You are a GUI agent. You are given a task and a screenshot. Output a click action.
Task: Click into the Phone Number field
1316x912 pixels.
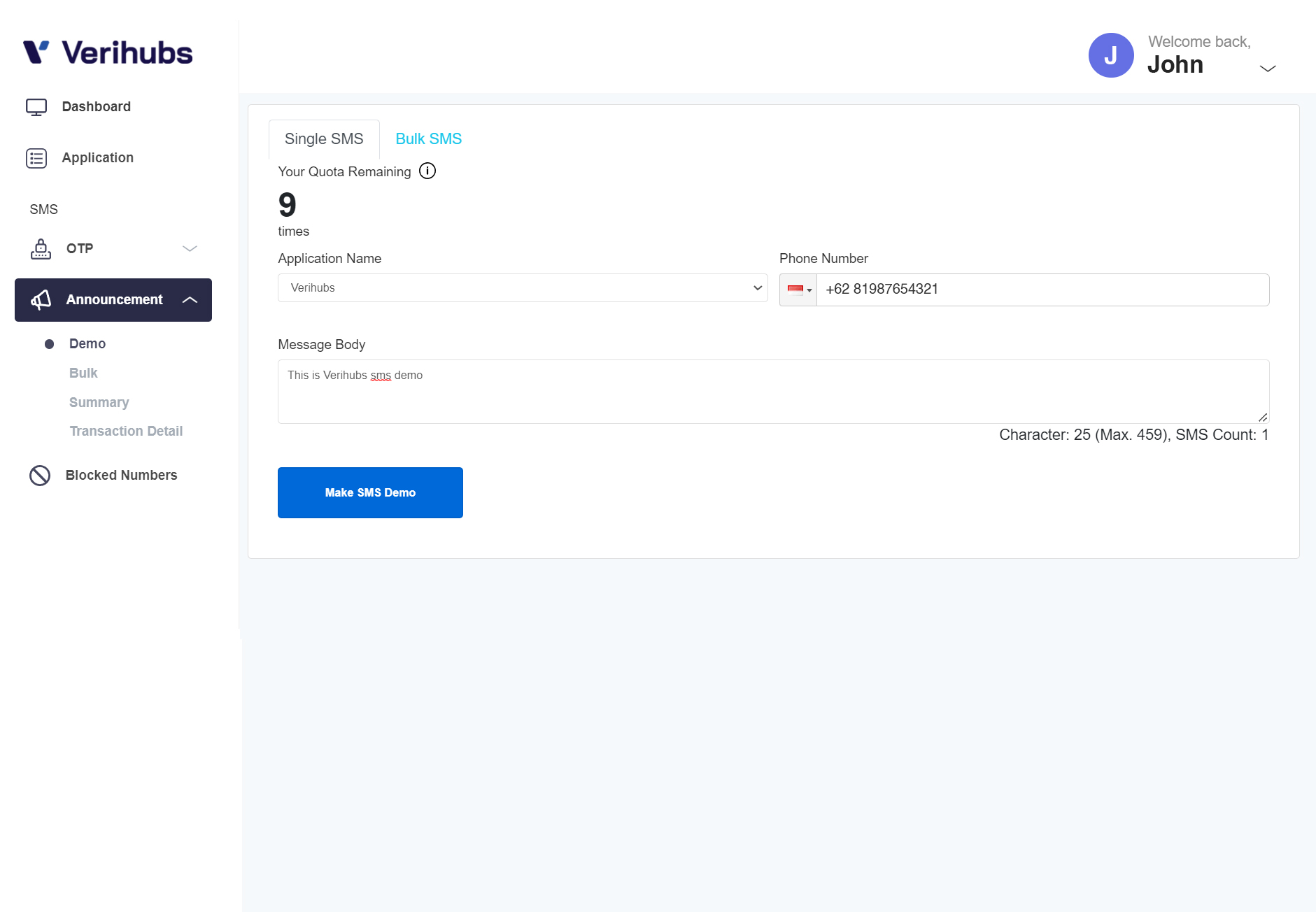click(1042, 290)
